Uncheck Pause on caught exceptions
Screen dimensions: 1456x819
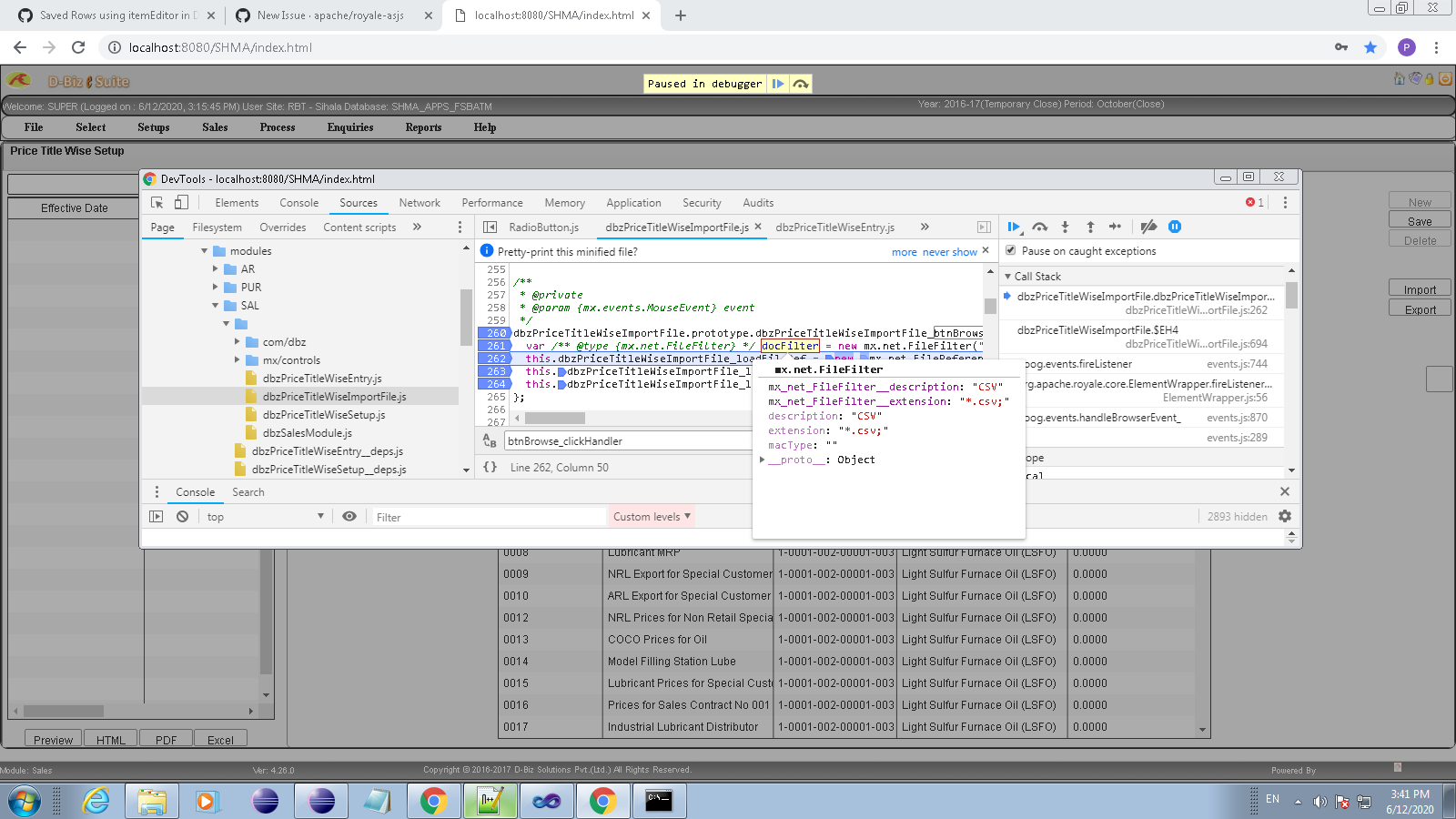tap(1010, 251)
